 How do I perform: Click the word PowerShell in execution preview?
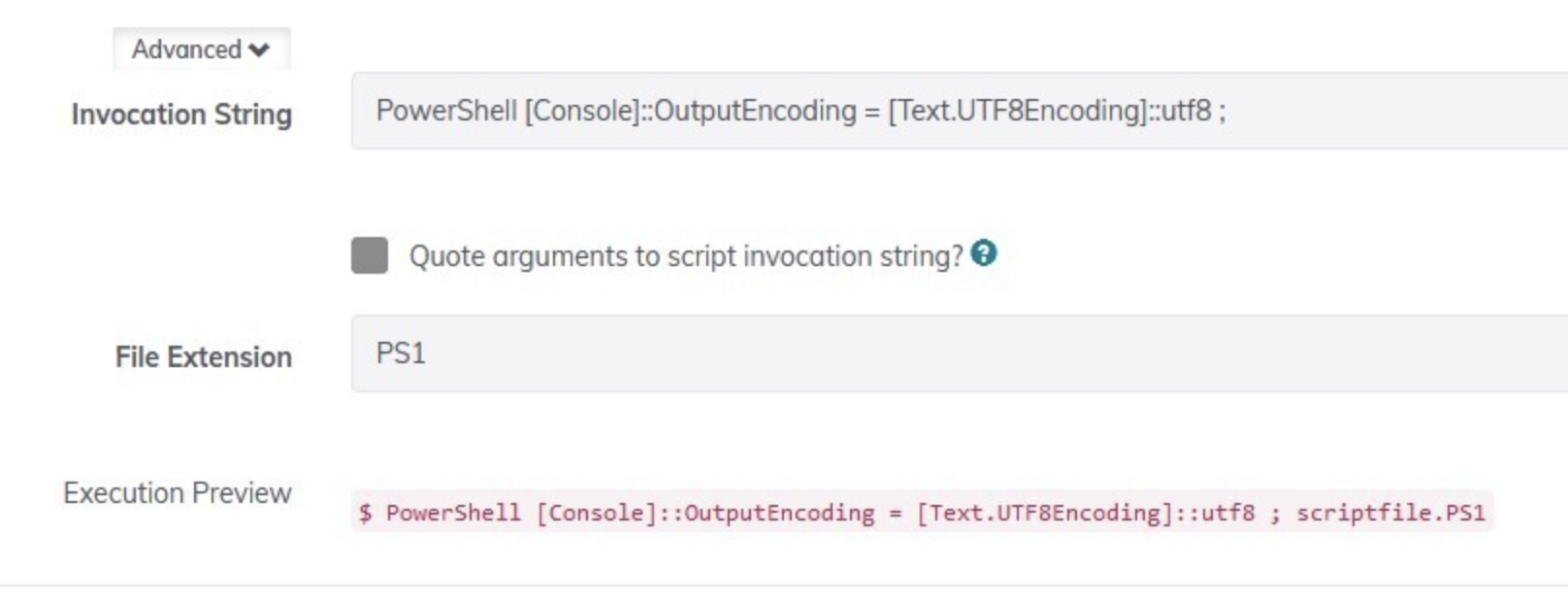point(453,513)
